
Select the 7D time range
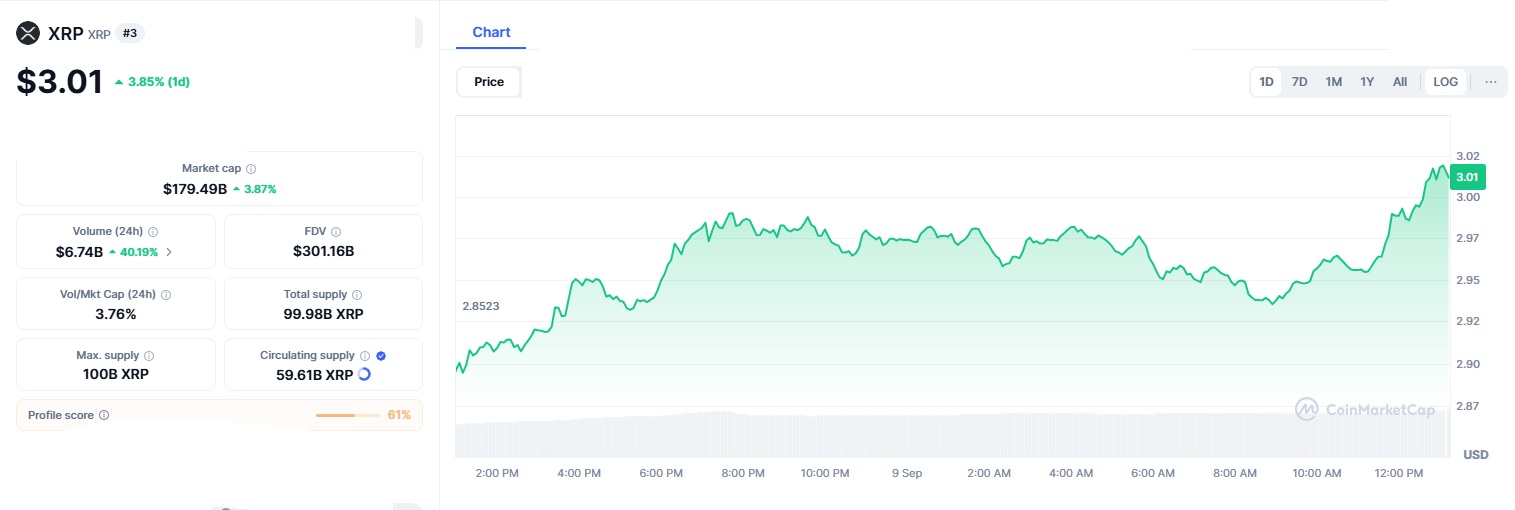[1299, 82]
